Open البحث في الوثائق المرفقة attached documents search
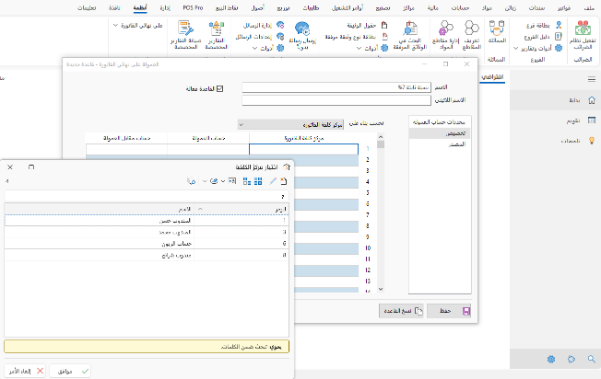The image size is (601, 379). point(410,35)
